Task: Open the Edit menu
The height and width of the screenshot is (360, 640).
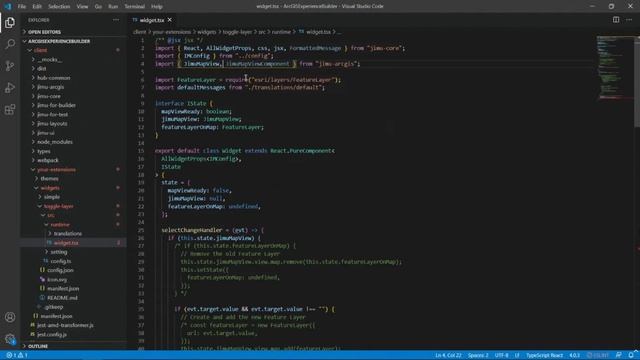Action: point(37,7)
